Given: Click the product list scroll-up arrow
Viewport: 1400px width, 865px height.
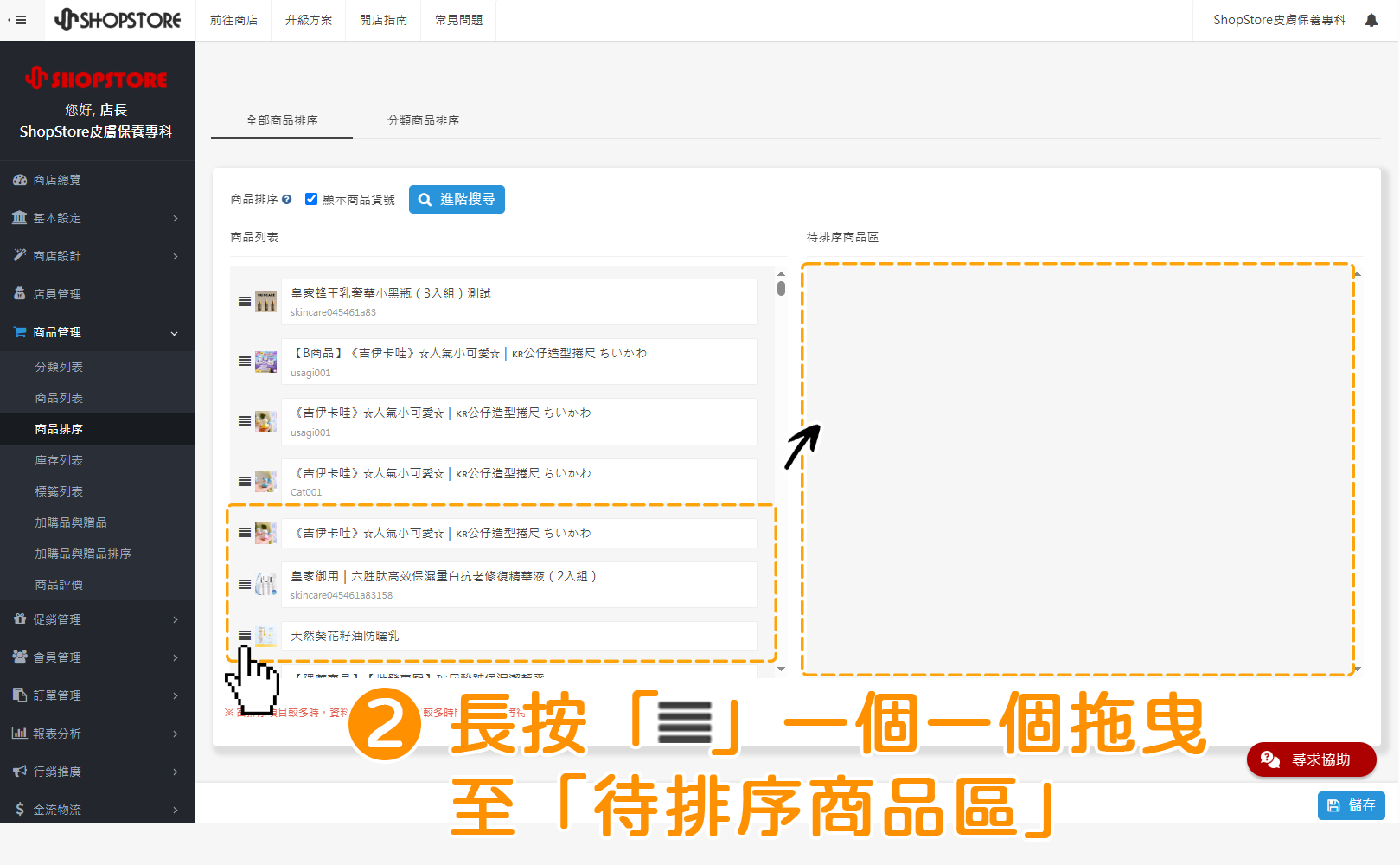Looking at the screenshot, I should [x=781, y=274].
